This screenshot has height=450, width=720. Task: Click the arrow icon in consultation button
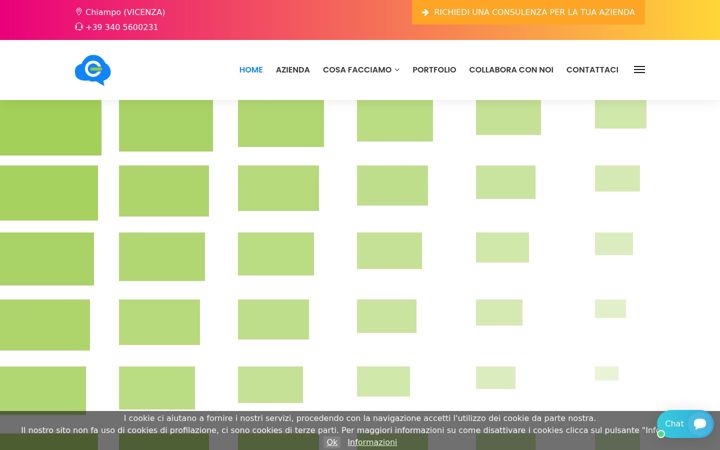(425, 12)
